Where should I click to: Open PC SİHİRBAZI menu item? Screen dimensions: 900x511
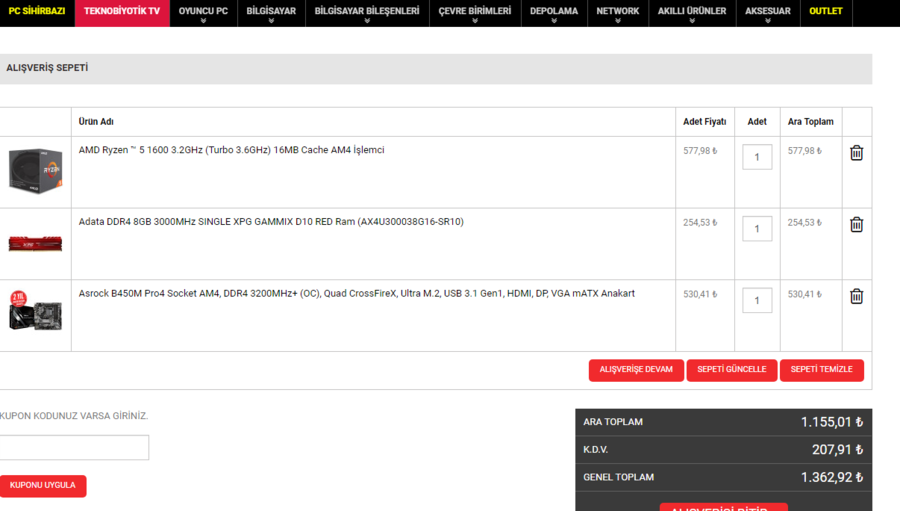(x=37, y=11)
